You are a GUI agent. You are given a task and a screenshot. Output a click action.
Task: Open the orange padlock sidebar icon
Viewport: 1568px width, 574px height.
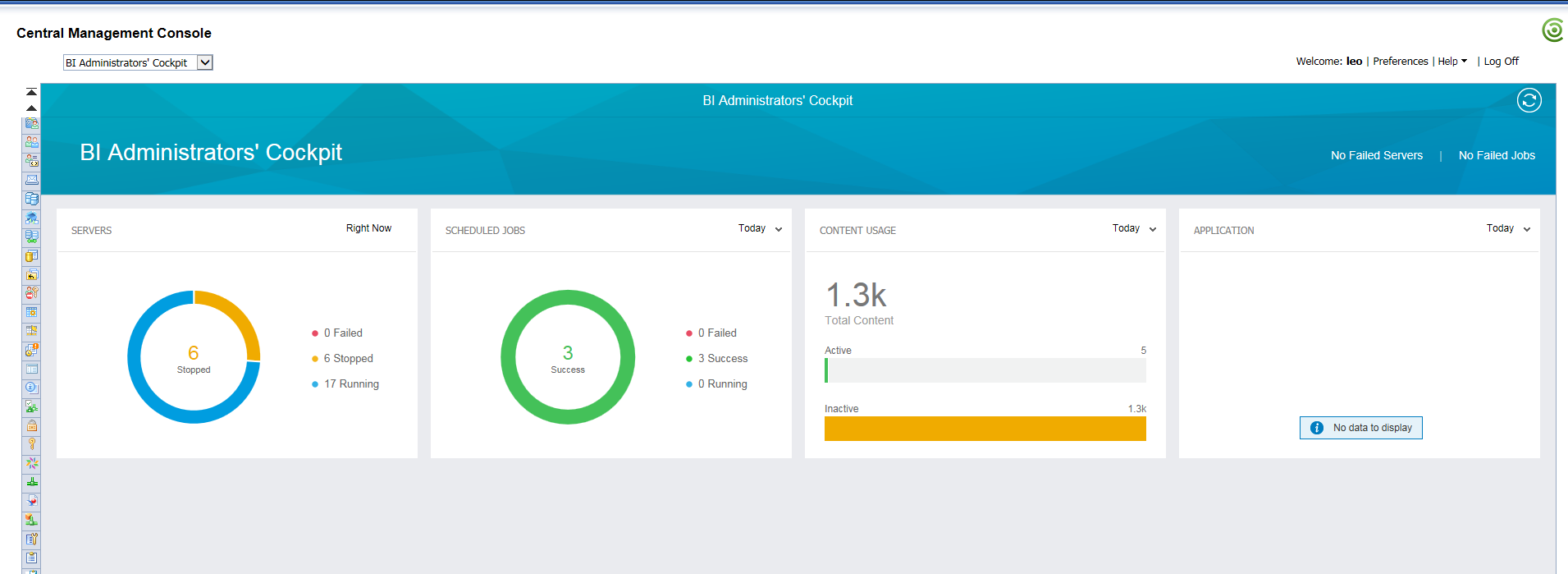[x=31, y=425]
